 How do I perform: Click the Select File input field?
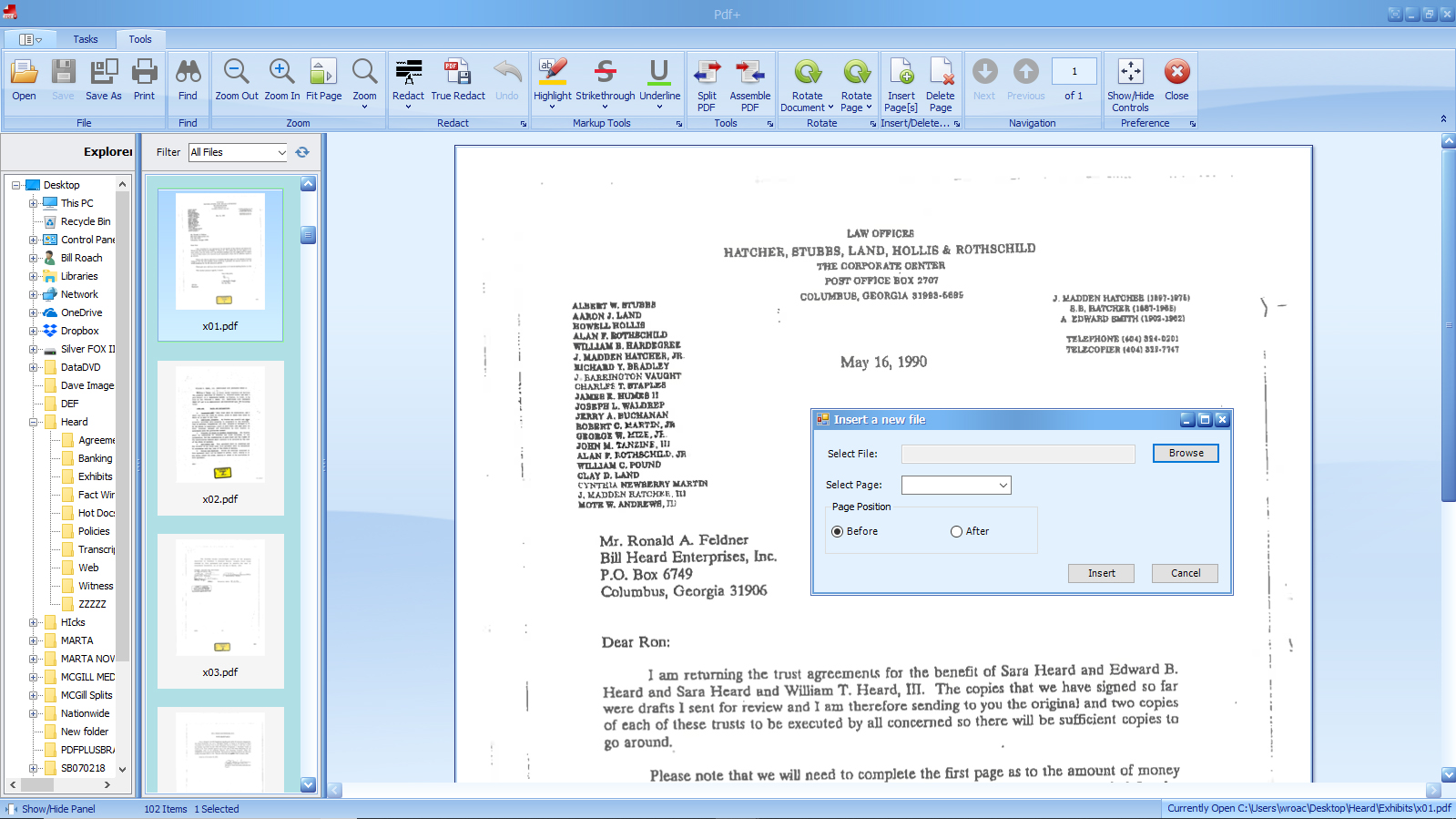point(1018,454)
